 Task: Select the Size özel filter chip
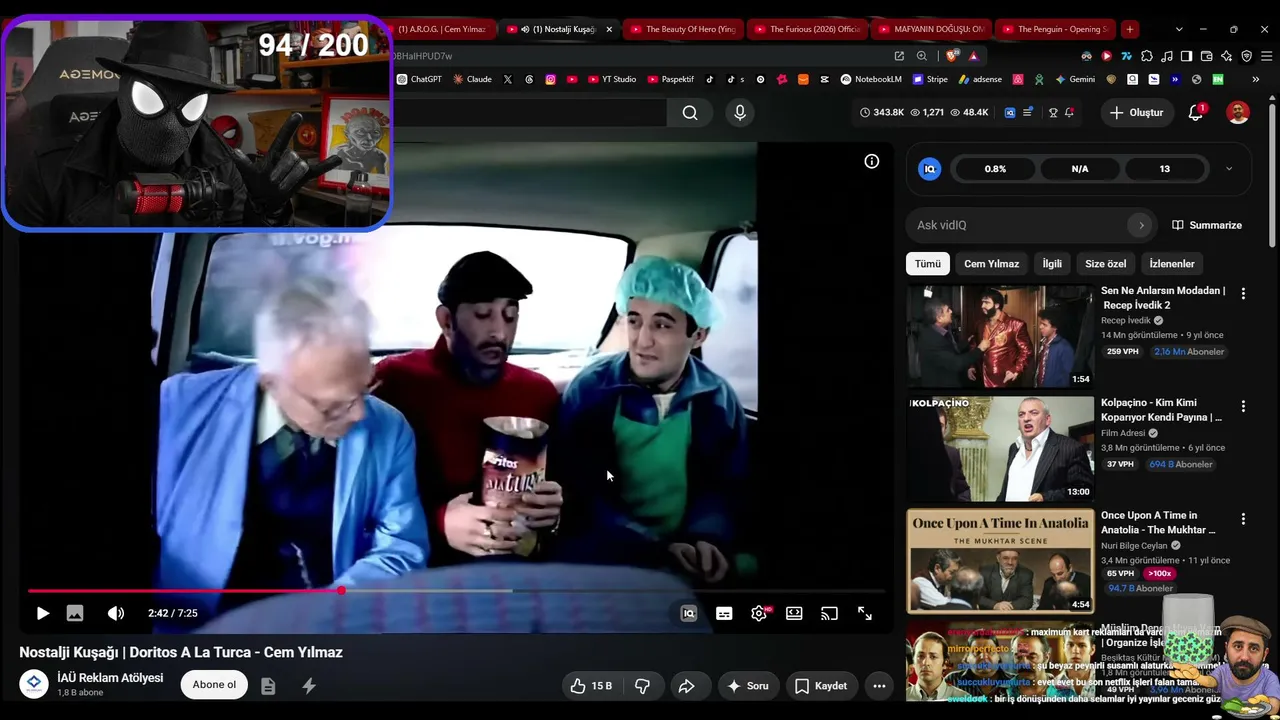pos(1106,264)
